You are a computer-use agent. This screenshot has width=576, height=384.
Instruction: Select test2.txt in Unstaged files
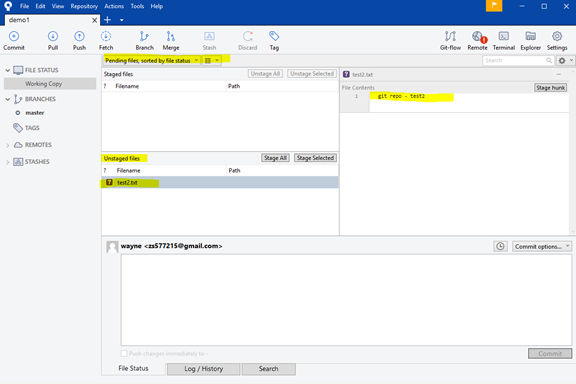pos(220,182)
